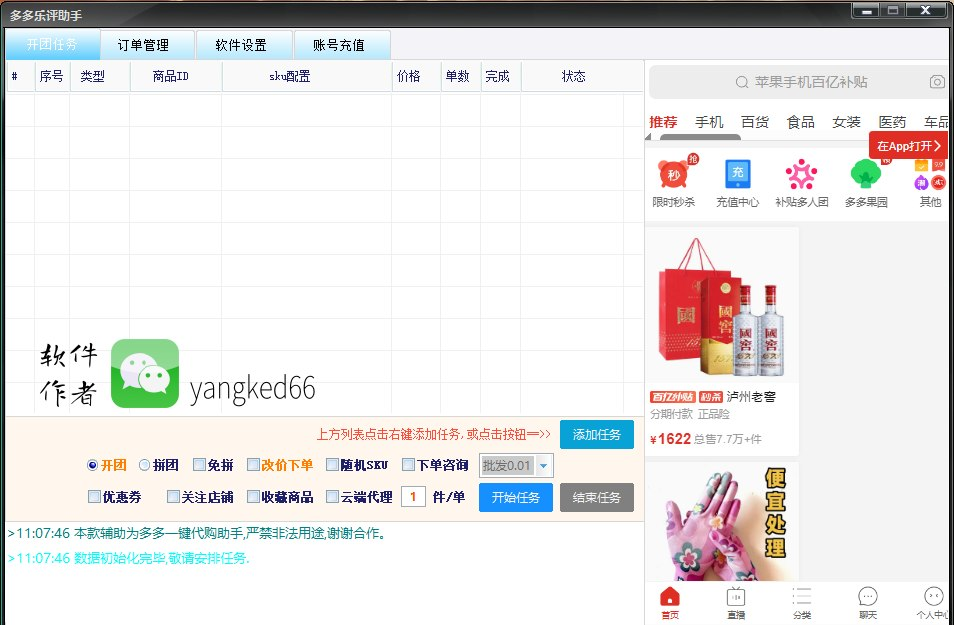
Task: Open the 软件设置 tab
Action: (x=244, y=46)
